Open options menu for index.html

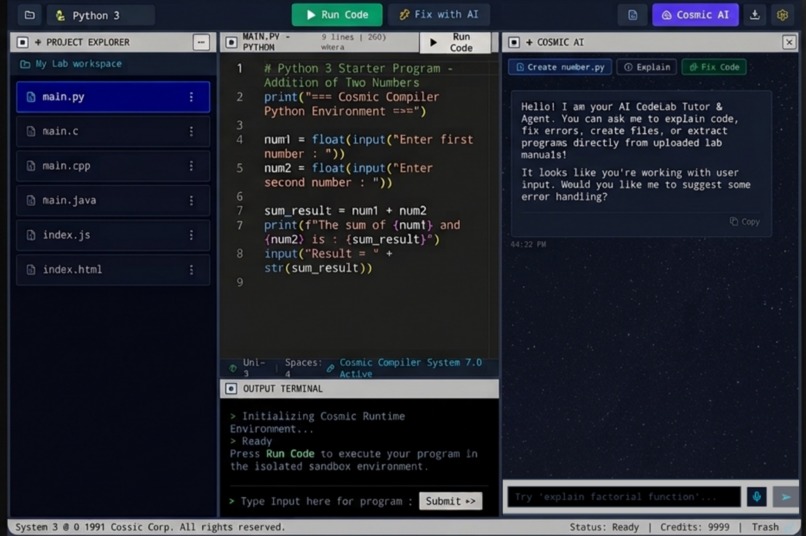[191, 269]
